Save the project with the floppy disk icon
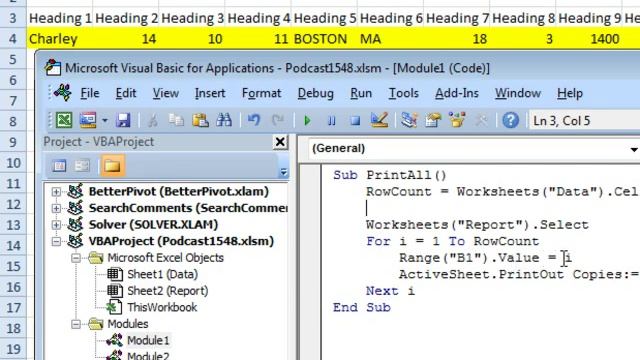Image resolution: width=640 pixels, height=360 pixels. click(123, 120)
